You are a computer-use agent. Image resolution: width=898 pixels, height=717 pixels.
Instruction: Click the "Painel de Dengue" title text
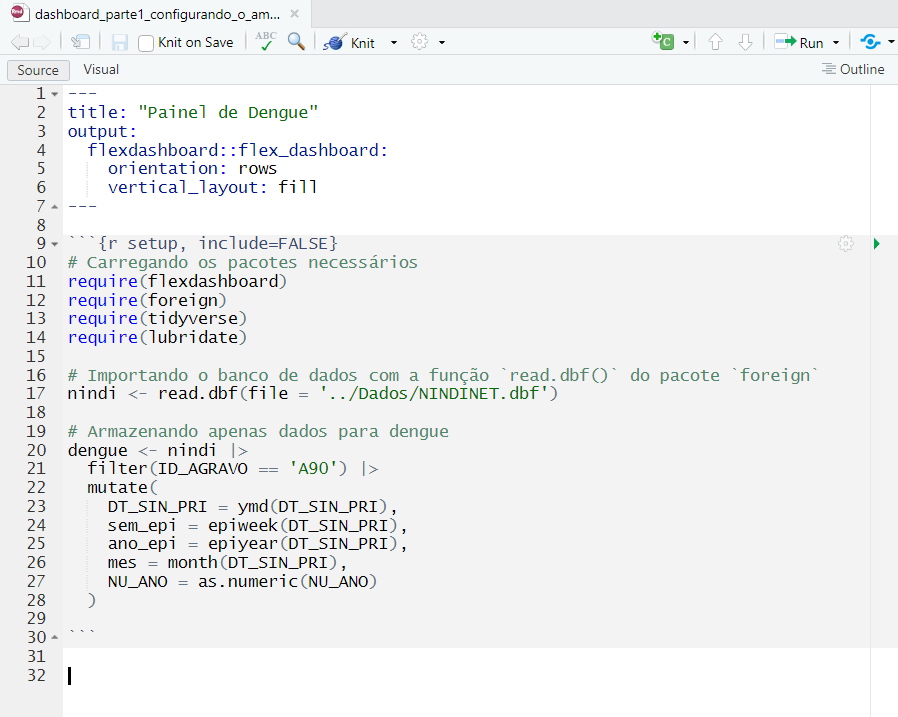pos(227,112)
